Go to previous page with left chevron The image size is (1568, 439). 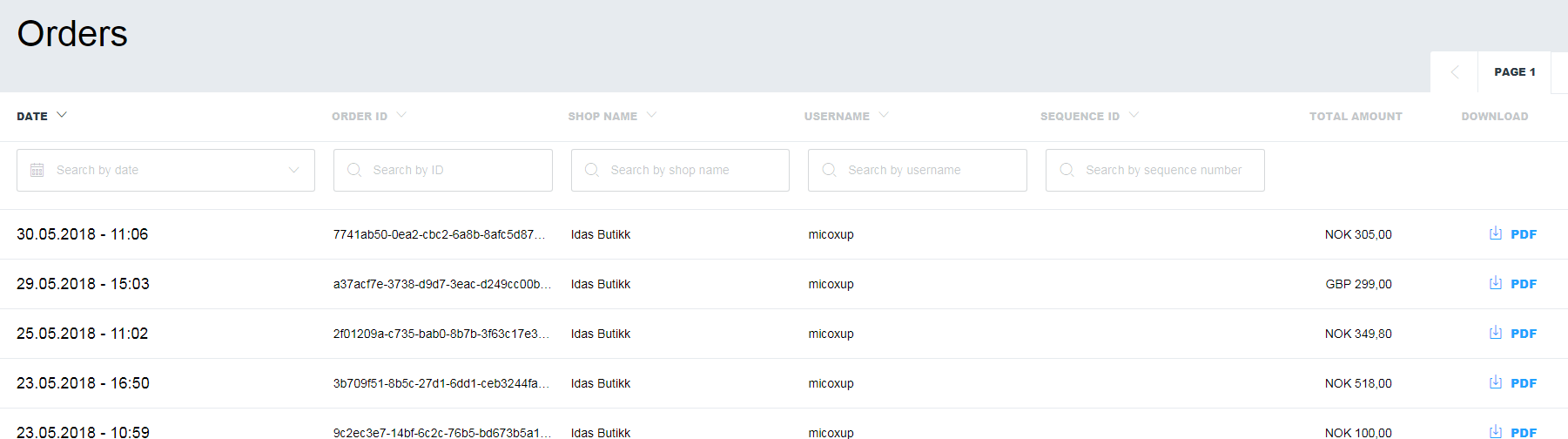pyautogui.click(x=1454, y=72)
